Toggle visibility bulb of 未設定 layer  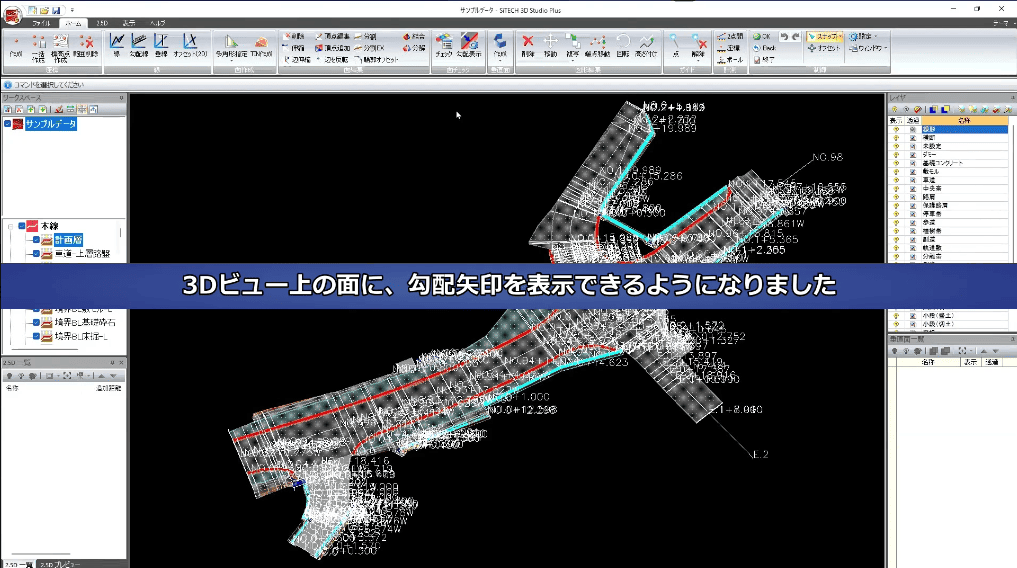(896, 146)
